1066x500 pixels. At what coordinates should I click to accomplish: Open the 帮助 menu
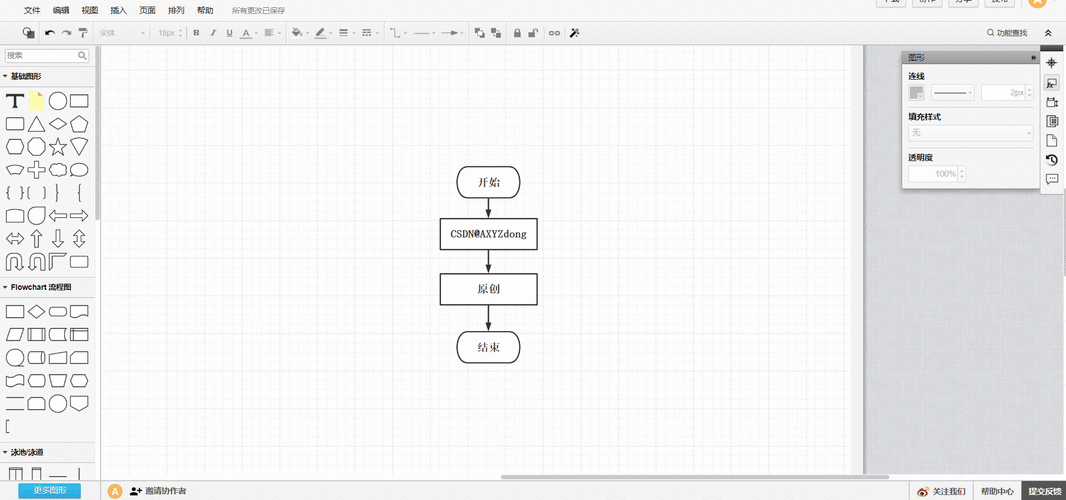(x=205, y=10)
